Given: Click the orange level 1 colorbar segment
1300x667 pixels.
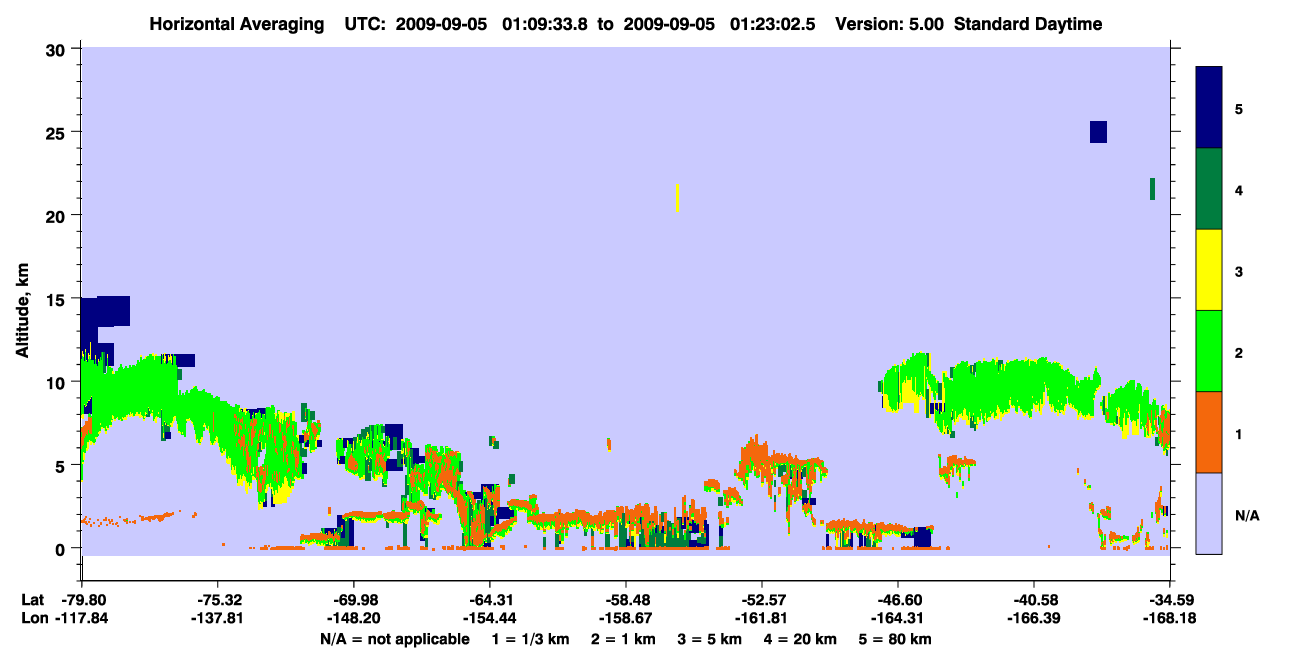Looking at the screenshot, I should 1209,432.
